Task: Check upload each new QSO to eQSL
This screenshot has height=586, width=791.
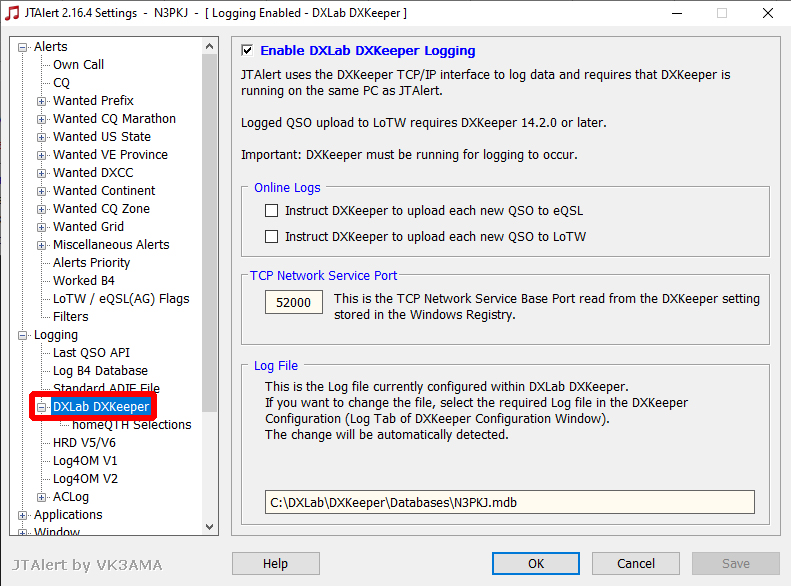Action: tap(271, 211)
